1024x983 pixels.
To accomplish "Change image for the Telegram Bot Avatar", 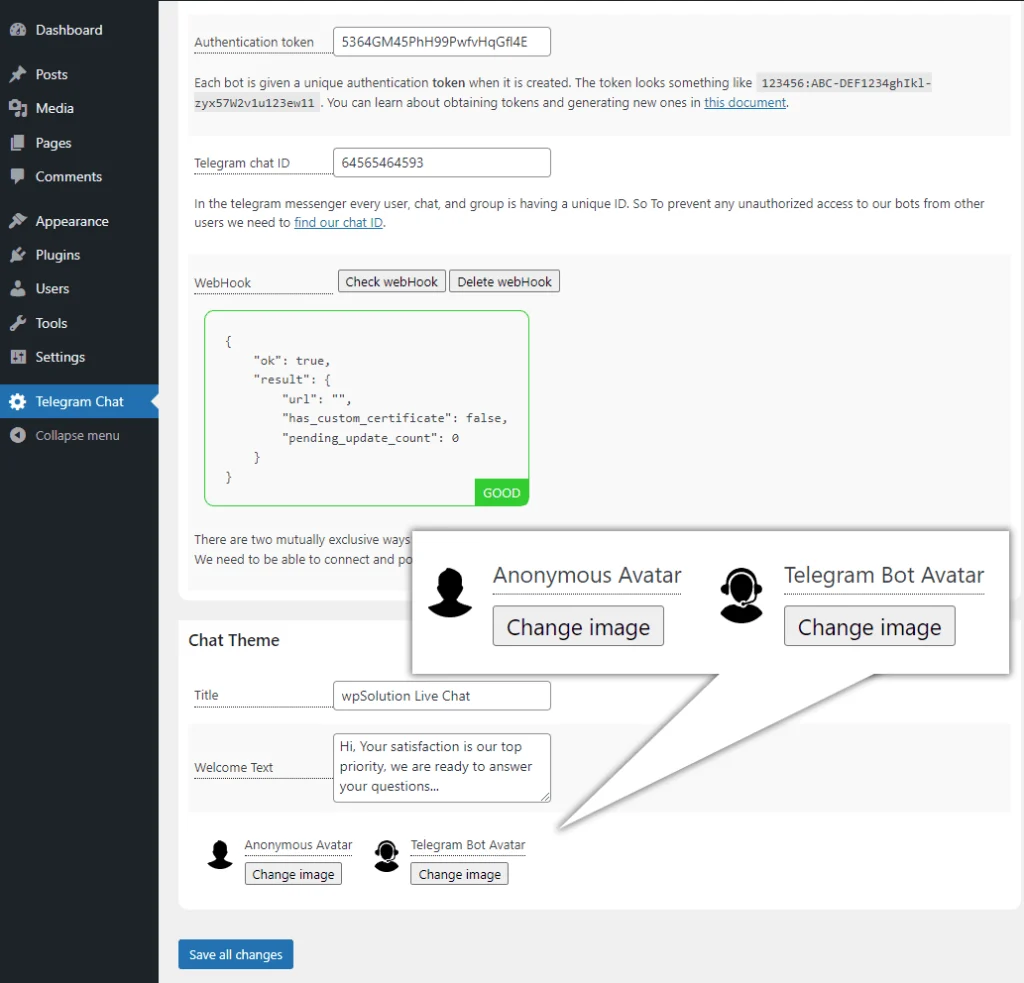I will 459,873.
